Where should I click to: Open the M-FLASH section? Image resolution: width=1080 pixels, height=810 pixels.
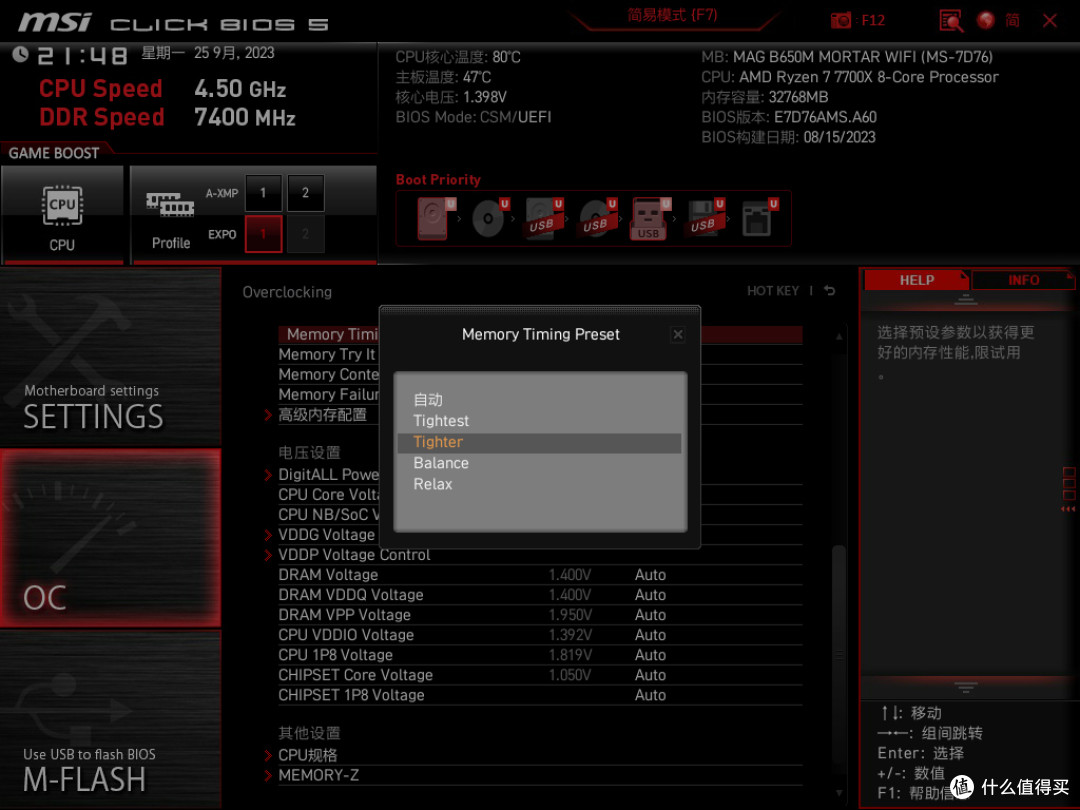pos(110,719)
